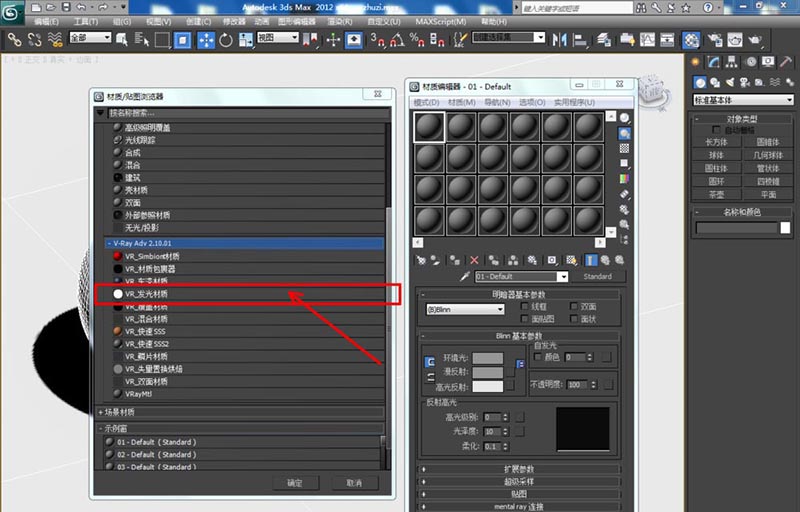This screenshot has height=512, width=800.
Task: Open the Hierarchy tab in command panel
Action: coord(732,62)
